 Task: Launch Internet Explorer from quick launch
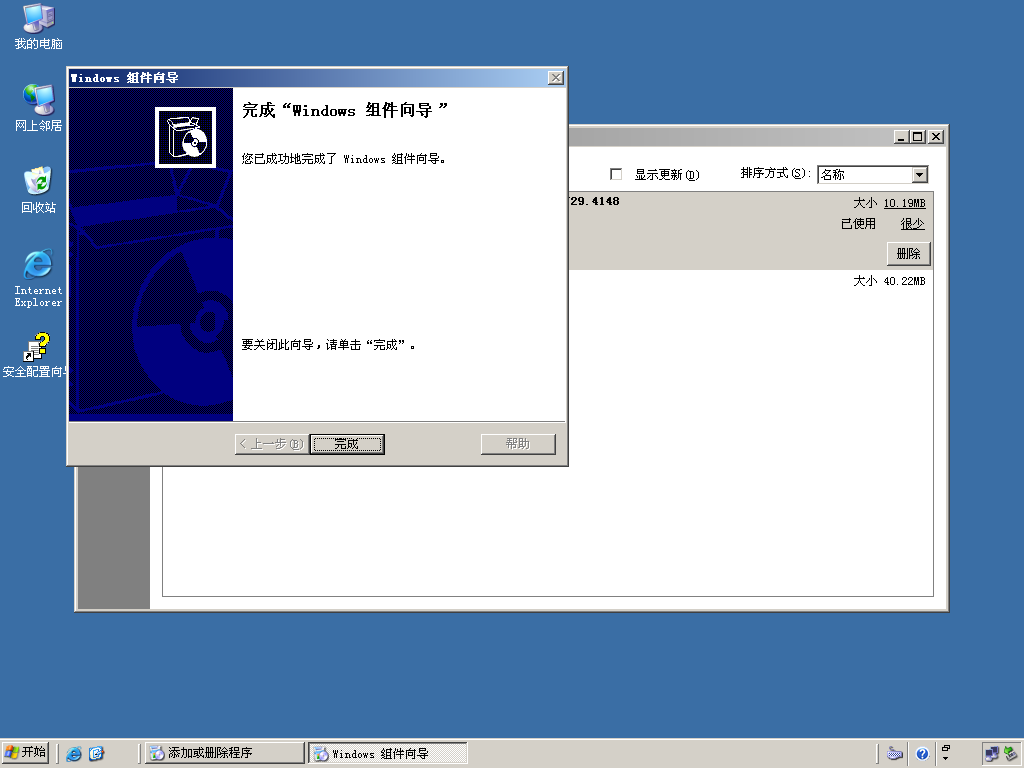(74, 754)
